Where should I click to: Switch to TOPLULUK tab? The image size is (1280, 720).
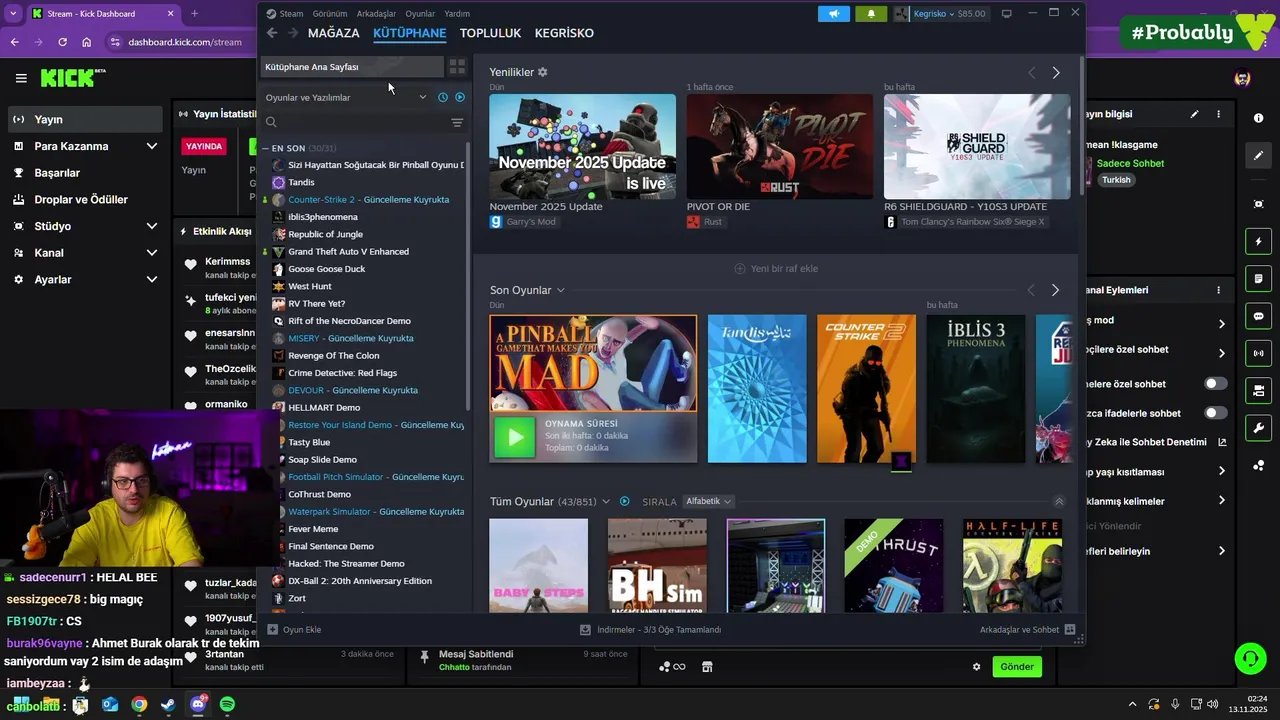point(490,33)
